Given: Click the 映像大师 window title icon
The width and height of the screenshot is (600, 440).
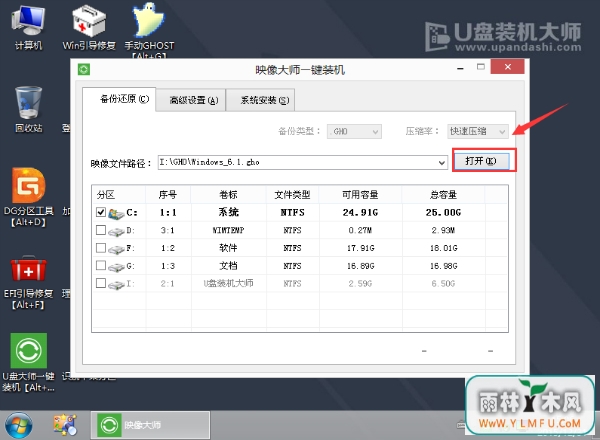Looking at the screenshot, I should [84, 70].
